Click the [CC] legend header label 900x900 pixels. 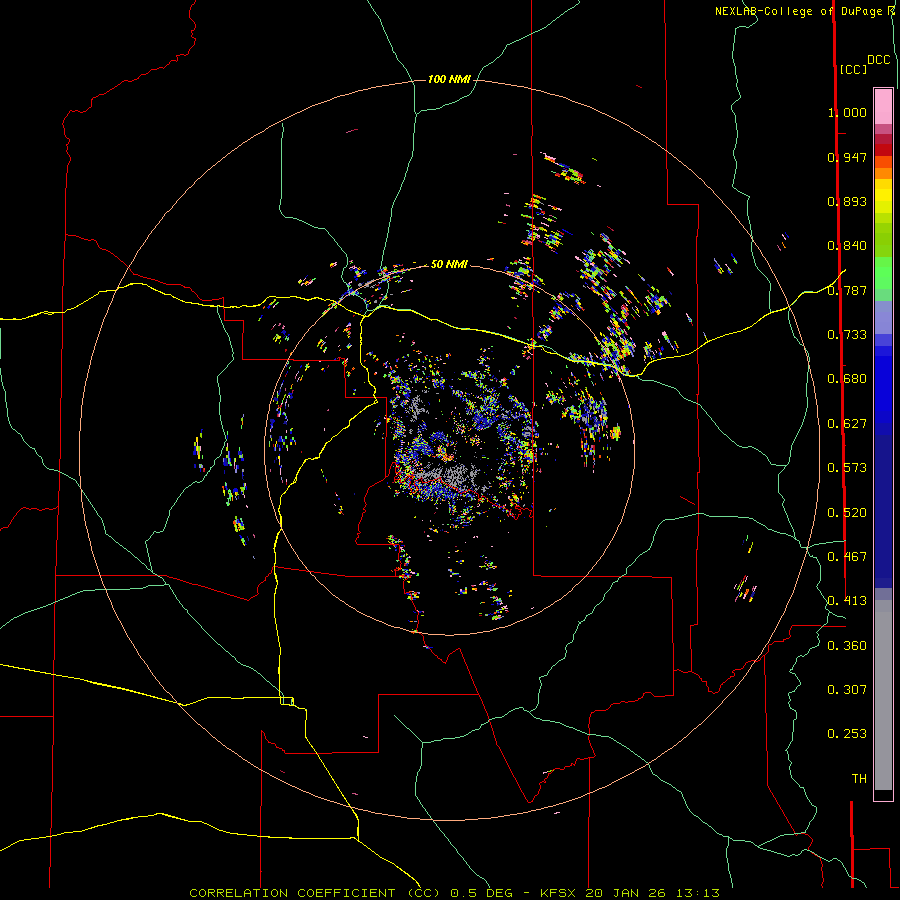pos(853,69)
